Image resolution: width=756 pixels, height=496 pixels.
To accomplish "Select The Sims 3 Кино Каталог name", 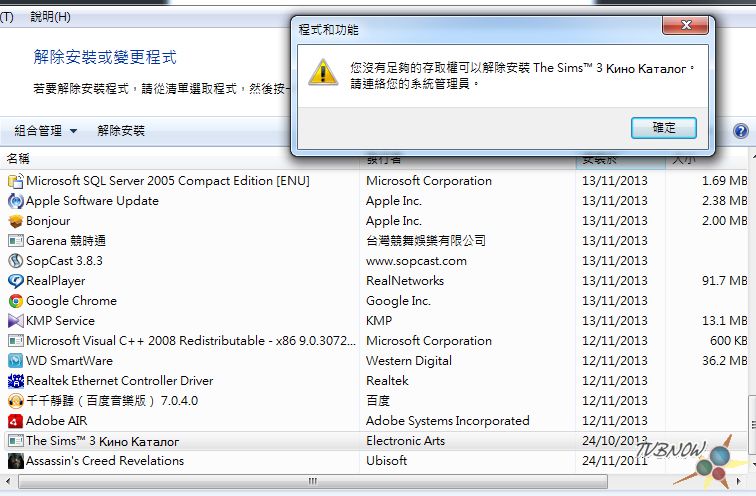I will point(102,441).
